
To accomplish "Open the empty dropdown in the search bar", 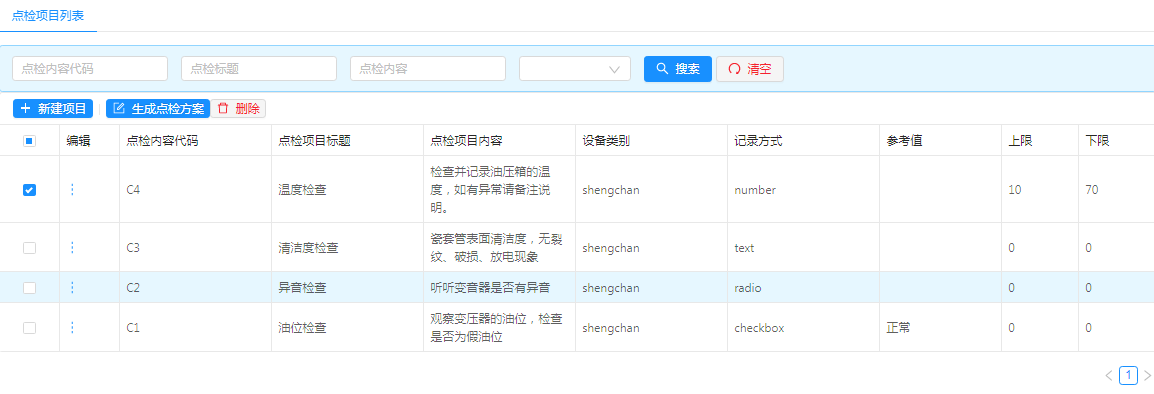I will [x=575, y=68].
